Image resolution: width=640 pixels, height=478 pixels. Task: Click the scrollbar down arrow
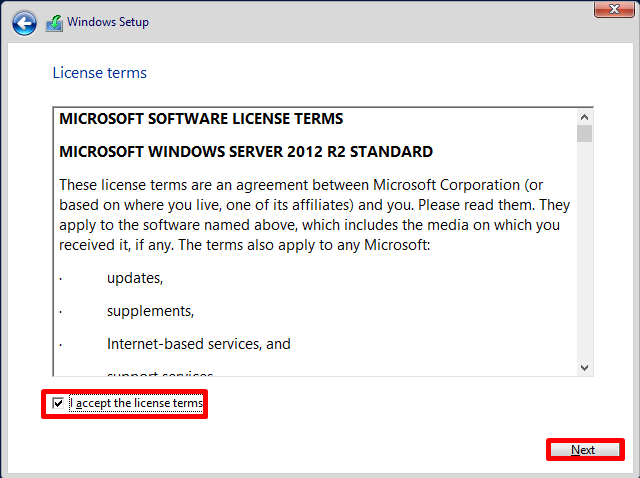[584, 368]
